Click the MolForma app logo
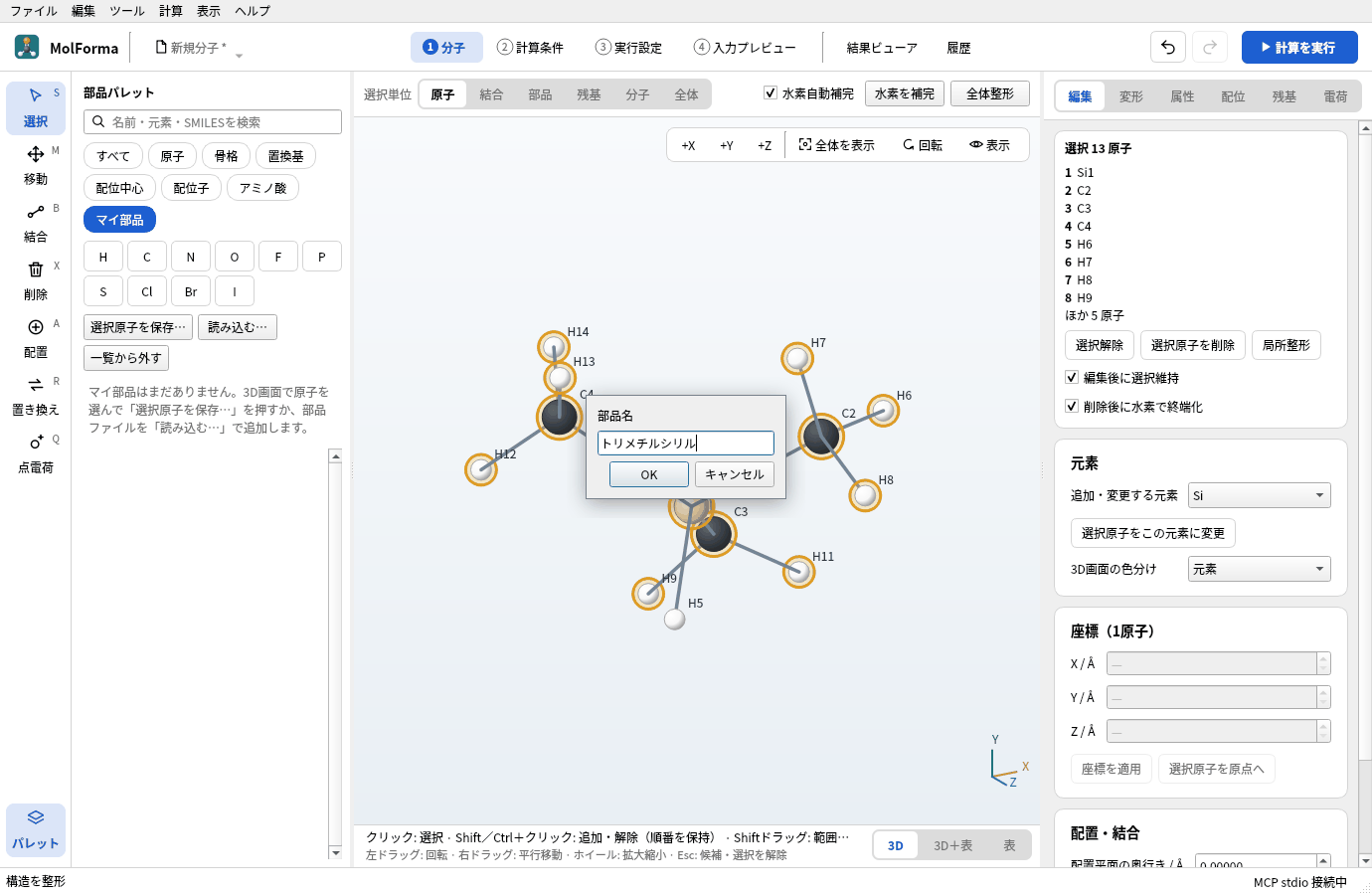The image size is (1372, 895). point(27,47)
